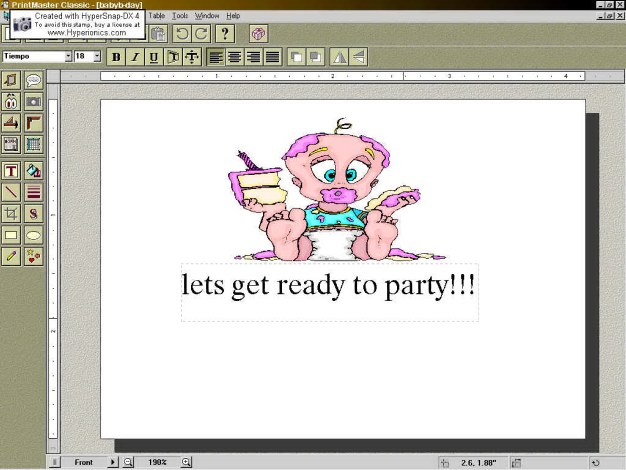Align text left
The width and height of the screenshot is (626, 470).
pos(216,57)
